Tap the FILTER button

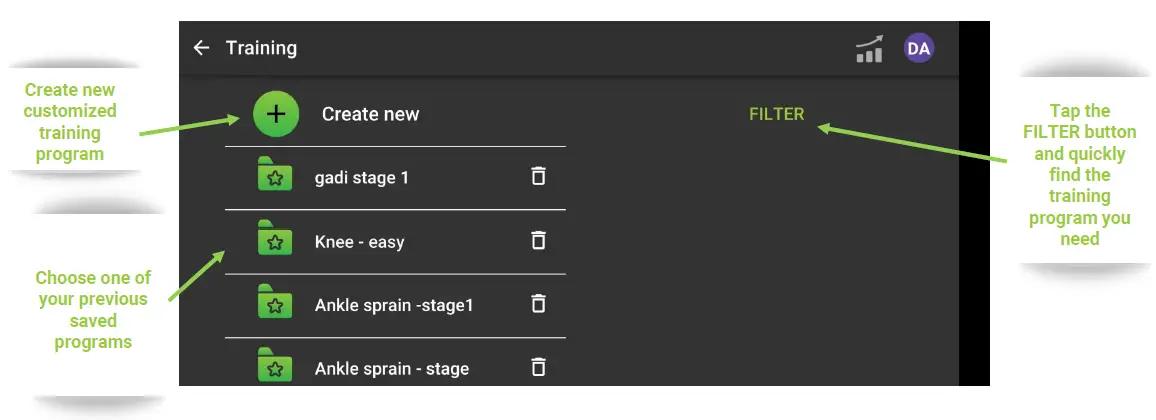click(776, 114)
